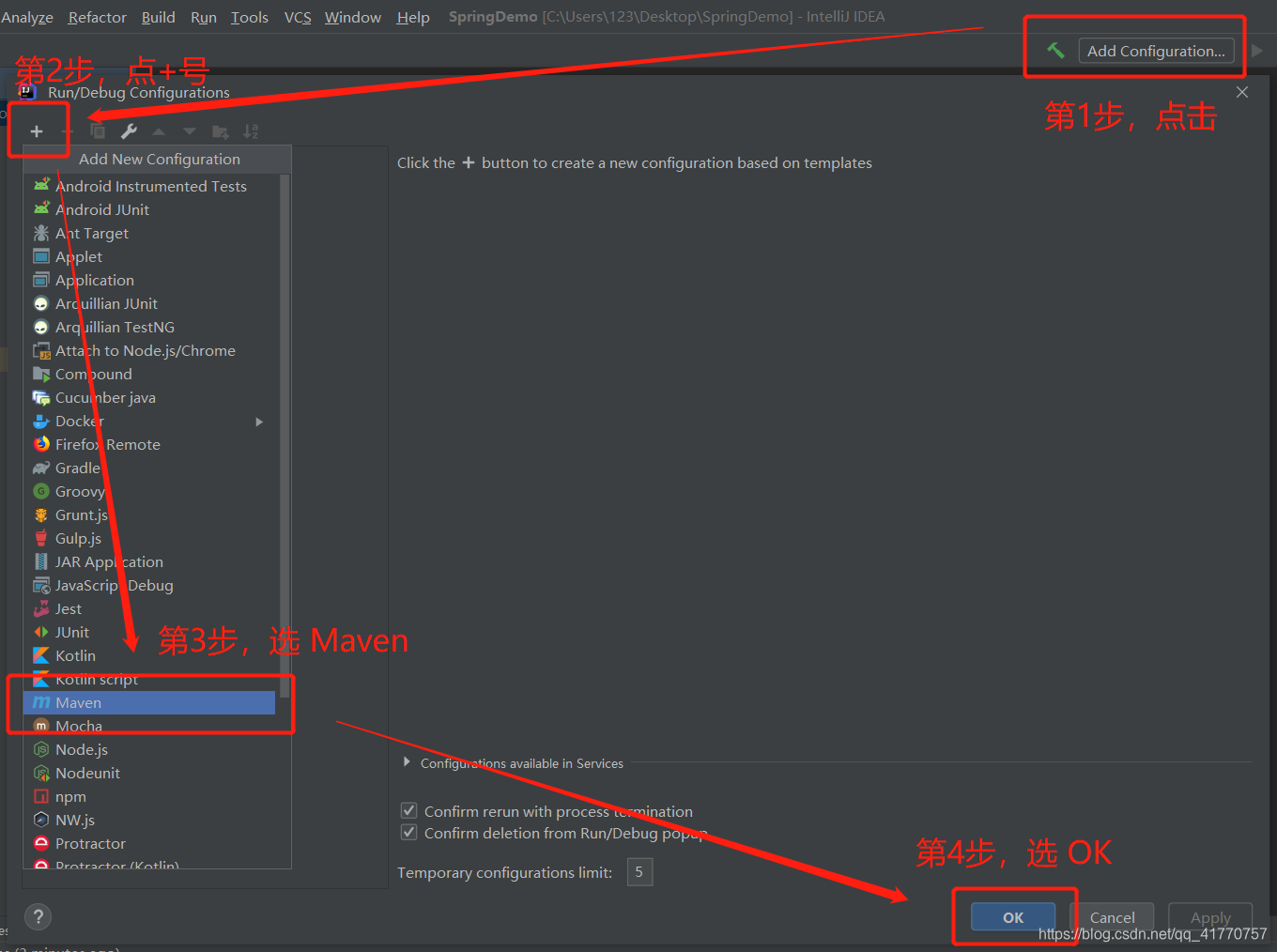Choose the Ant Target entry

coord(150,233)
